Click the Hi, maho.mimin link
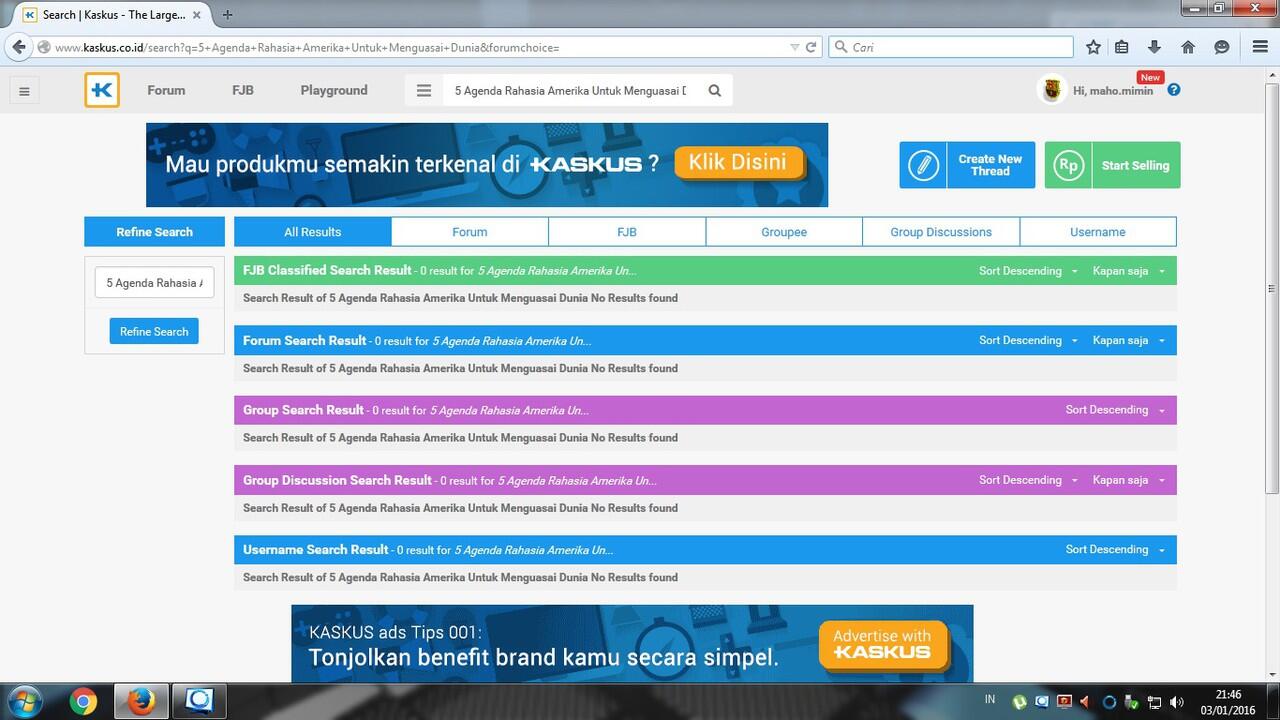This screenshot has width=1280, height=720. [x=1113, y=91]
